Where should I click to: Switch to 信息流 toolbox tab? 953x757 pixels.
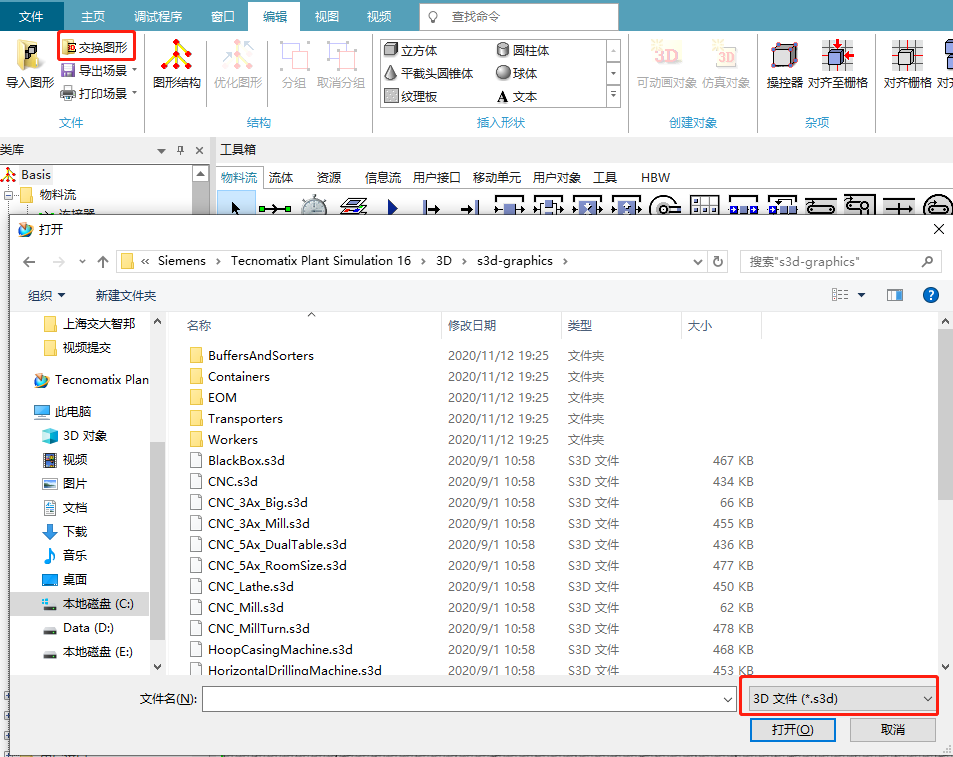[x=383, y=177]
